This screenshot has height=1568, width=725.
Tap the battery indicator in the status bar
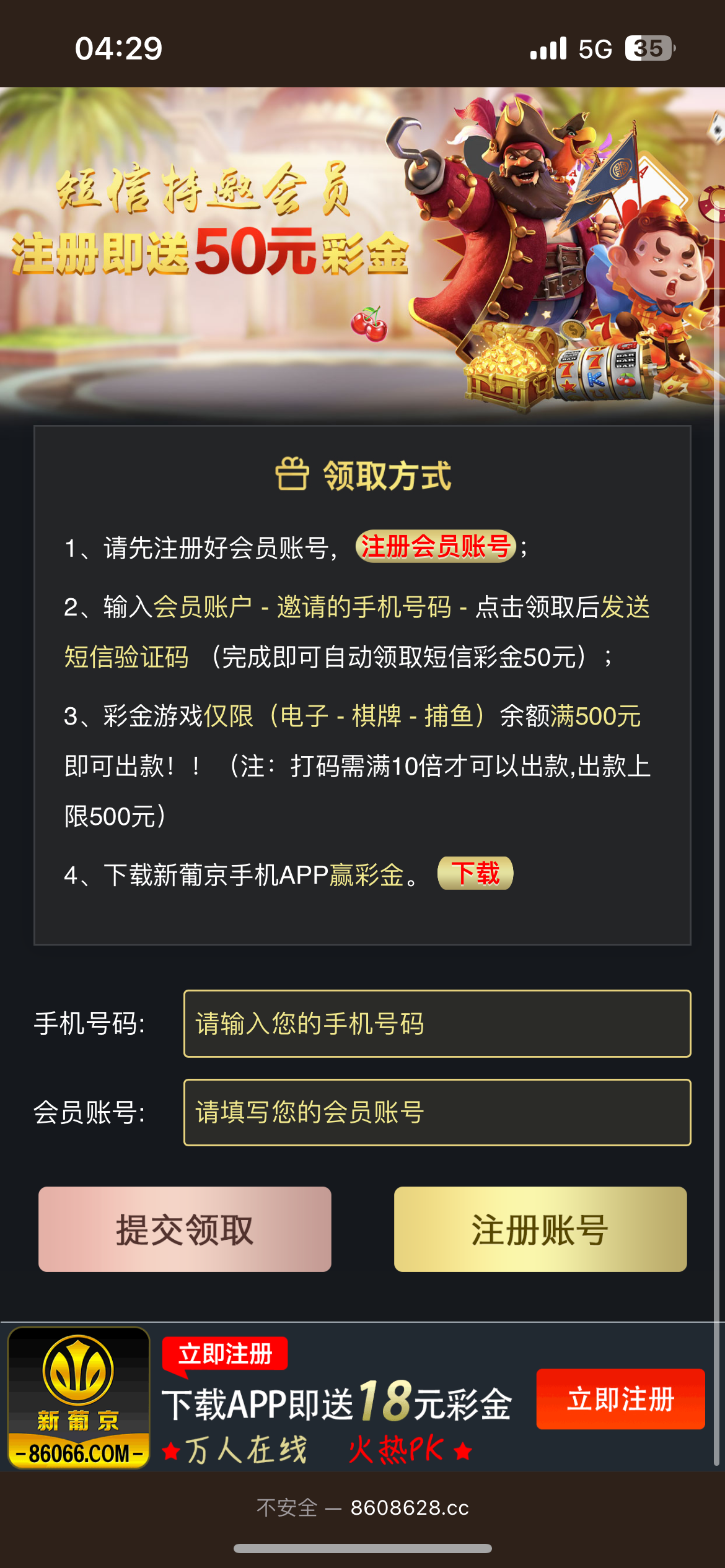coord(649,48)
